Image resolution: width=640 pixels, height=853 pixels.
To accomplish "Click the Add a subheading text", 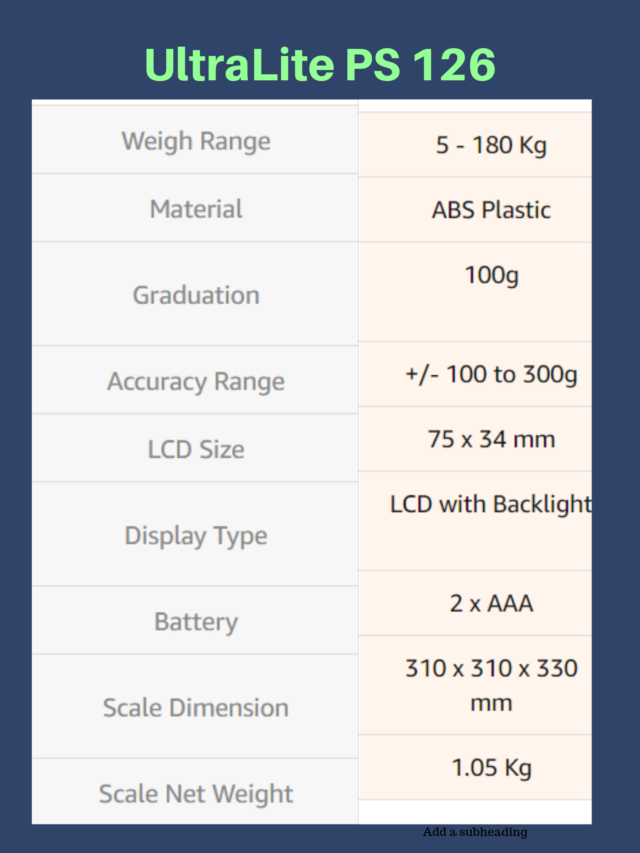I will click(475, 832).
